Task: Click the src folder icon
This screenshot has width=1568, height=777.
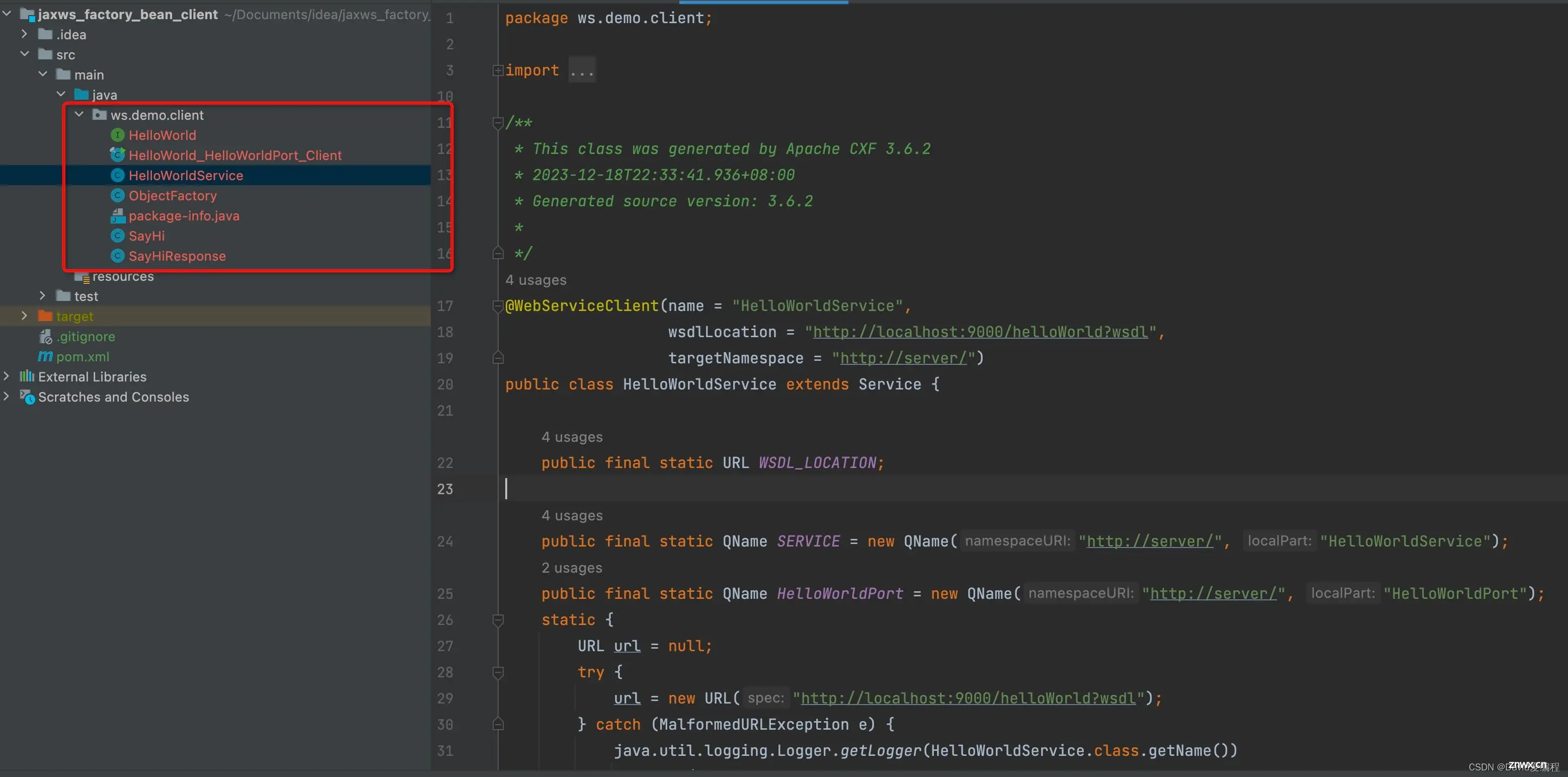Action: point(45,54)
